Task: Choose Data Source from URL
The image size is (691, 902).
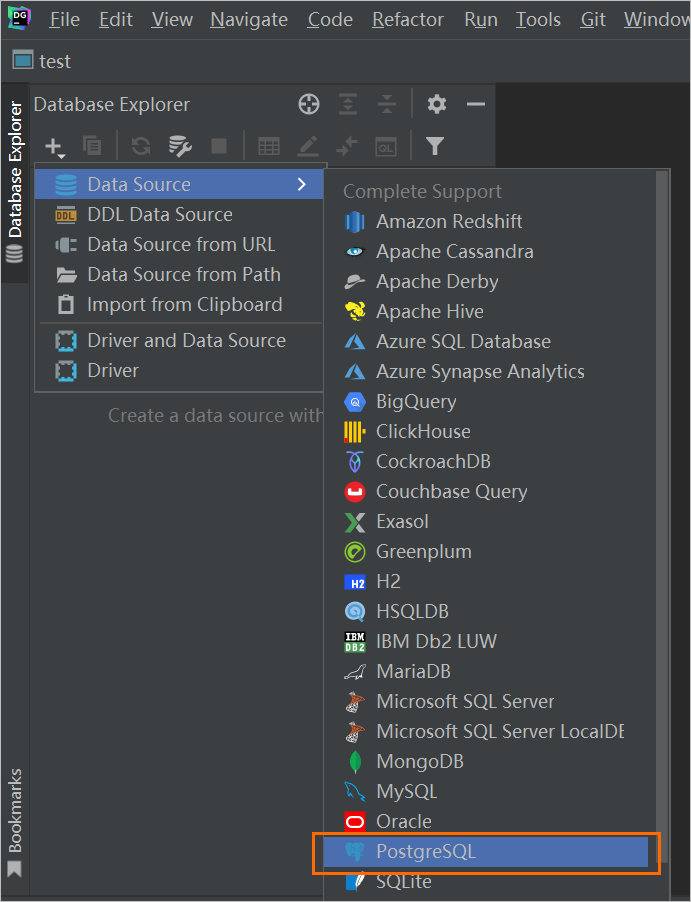Action: 181,244
